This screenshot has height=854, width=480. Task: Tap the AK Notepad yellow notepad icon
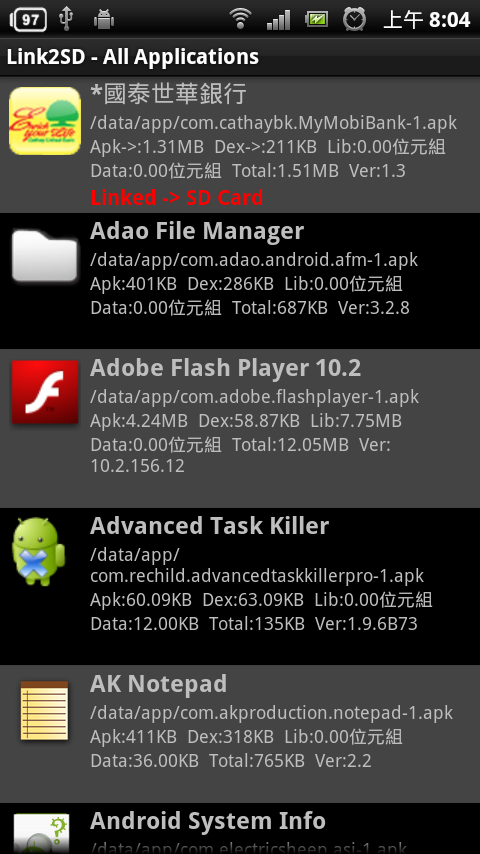click(x=45, y=710)
